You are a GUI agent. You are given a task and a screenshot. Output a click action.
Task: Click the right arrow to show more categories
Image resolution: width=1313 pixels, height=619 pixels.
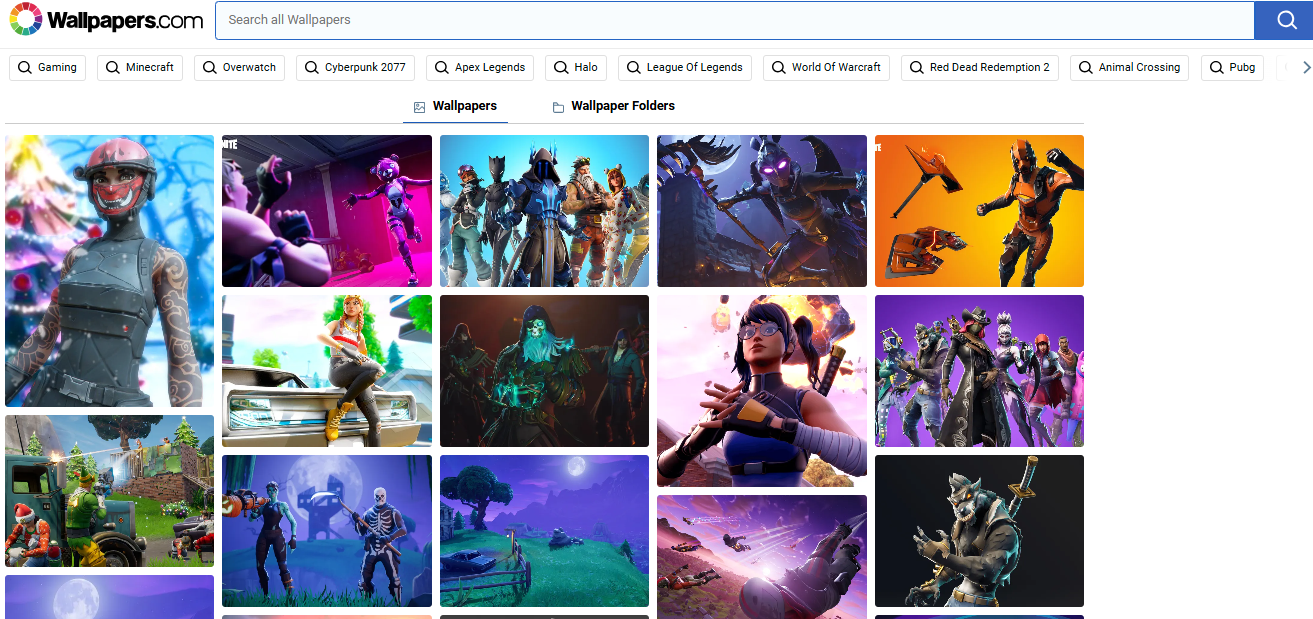(1306, 68)
